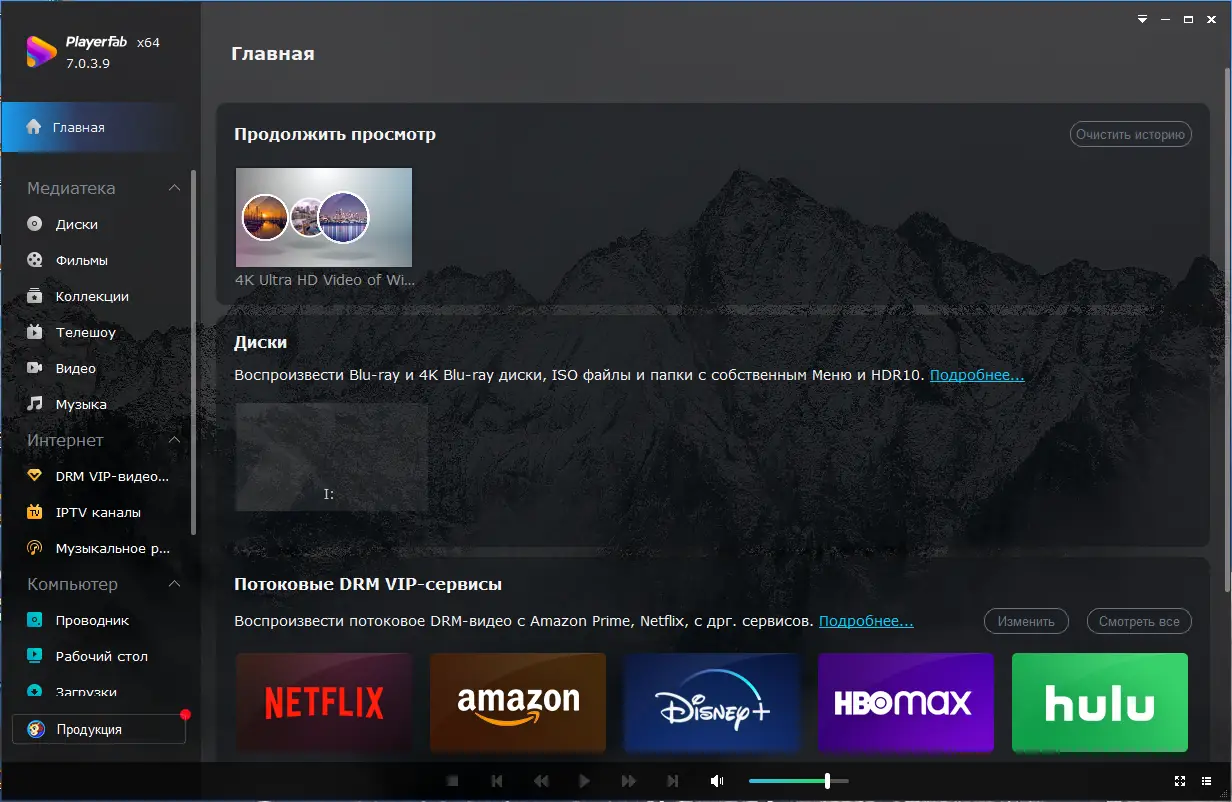Open the I: disc drive tile
The image size is (1232, 802).
331,457
